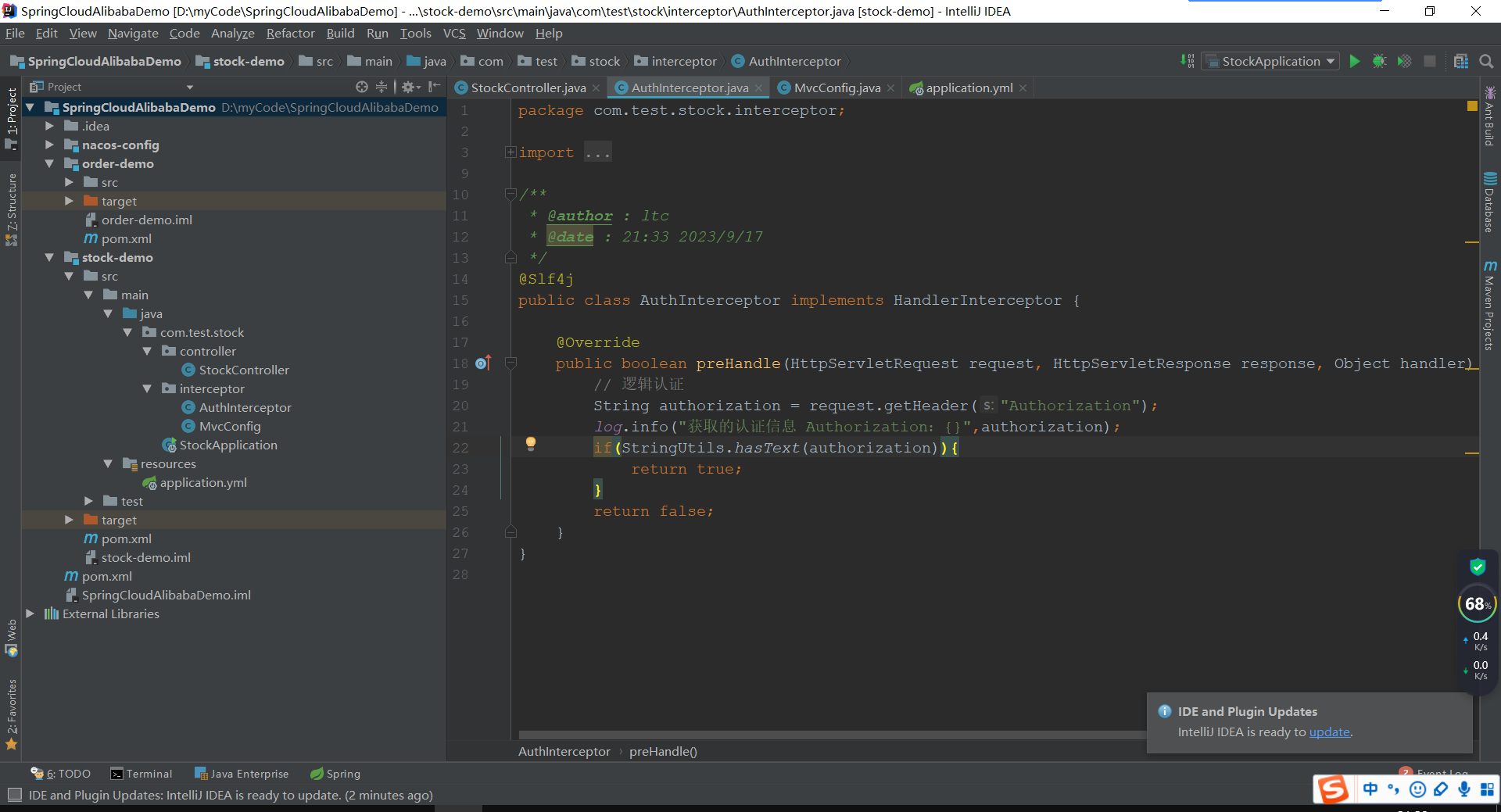Viewport: 1501px width, 812px height.
Task: Expand the folded import block
Action: 510,152
